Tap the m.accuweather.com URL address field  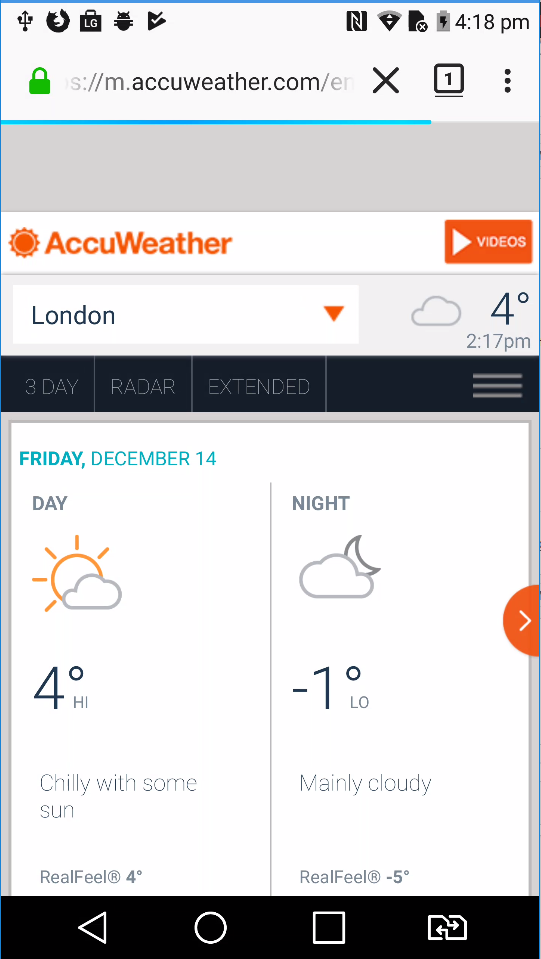[209, 81]
